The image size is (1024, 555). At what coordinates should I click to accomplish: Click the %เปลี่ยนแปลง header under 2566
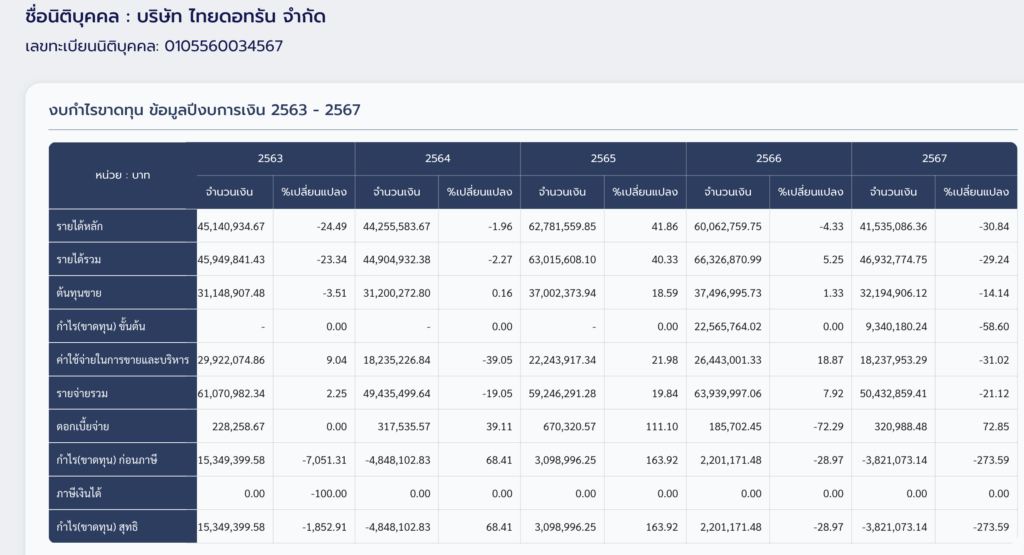tap(811, 192)
